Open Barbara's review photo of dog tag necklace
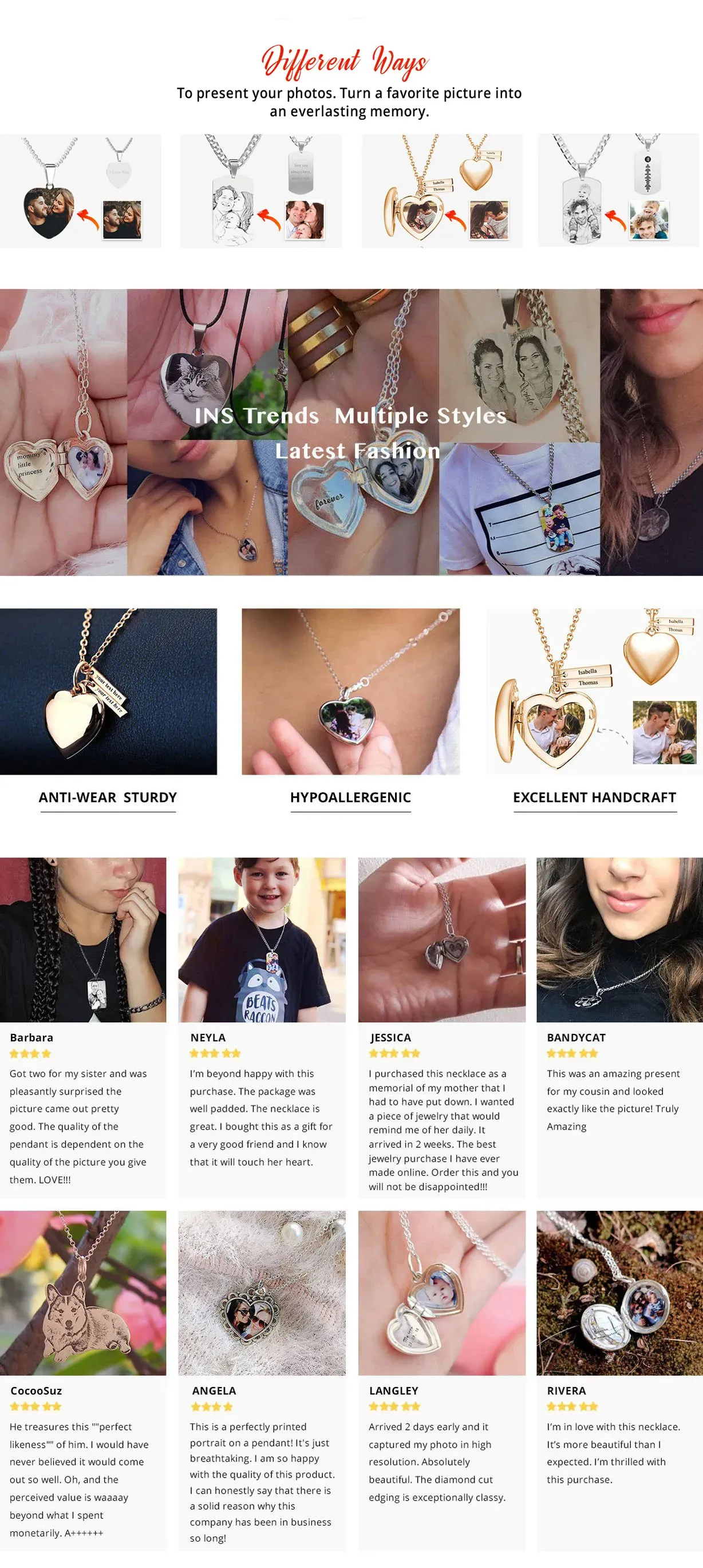This screenshot has height=1568, width=703. pyautogui.click(x=83, y=940)
